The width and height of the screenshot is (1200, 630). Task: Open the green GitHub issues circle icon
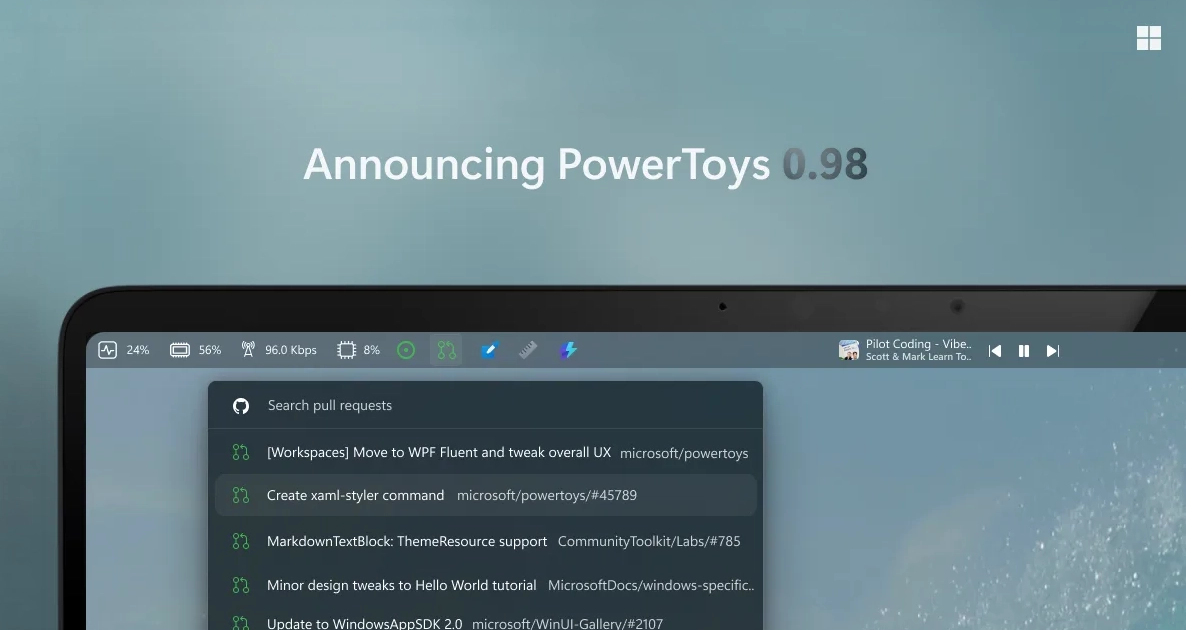click(x=406, y=350)
